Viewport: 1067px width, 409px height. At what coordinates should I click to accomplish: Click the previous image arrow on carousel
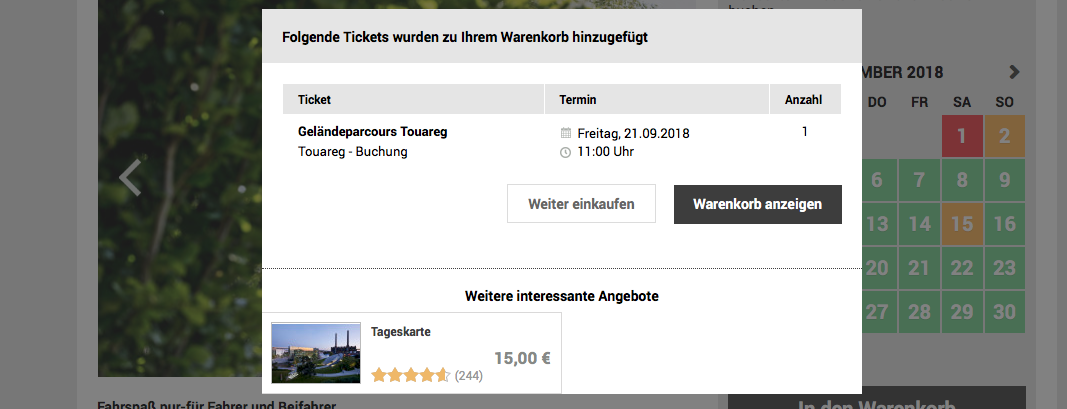[130, 178]
